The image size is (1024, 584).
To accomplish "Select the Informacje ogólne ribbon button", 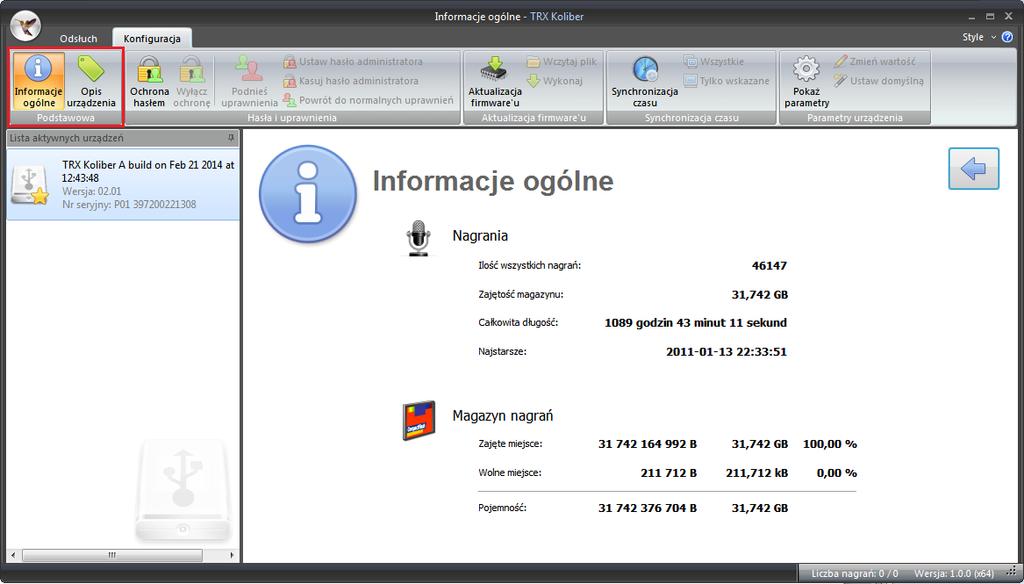I will pos(39,81).
